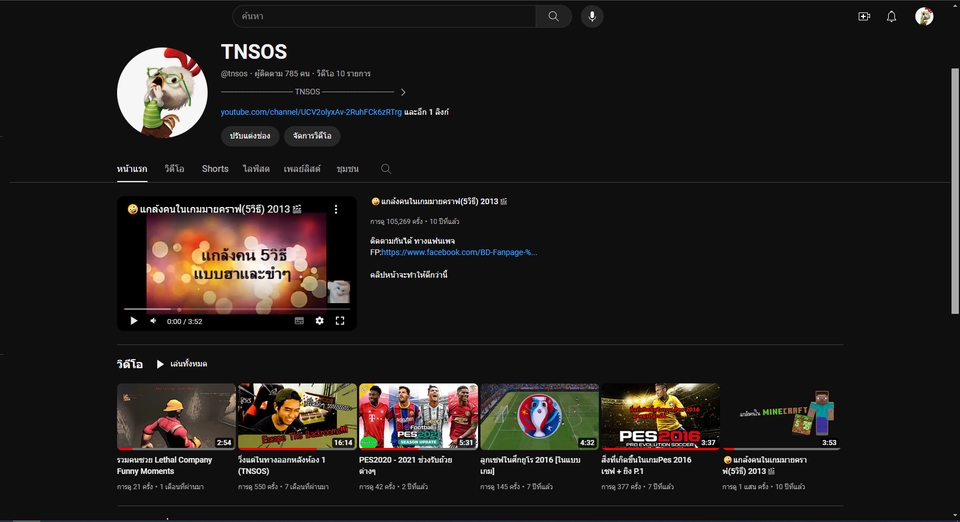Open the PES2020 - 2021 video thumbnail
Image resolution: width=960 pixels, height=522 pixels.
pos(418,417)
